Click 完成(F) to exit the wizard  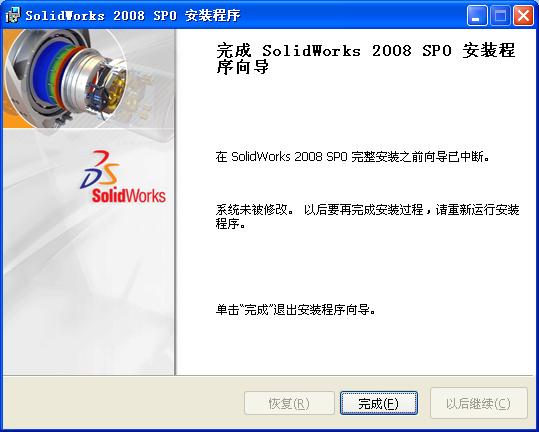pos(379,403)
